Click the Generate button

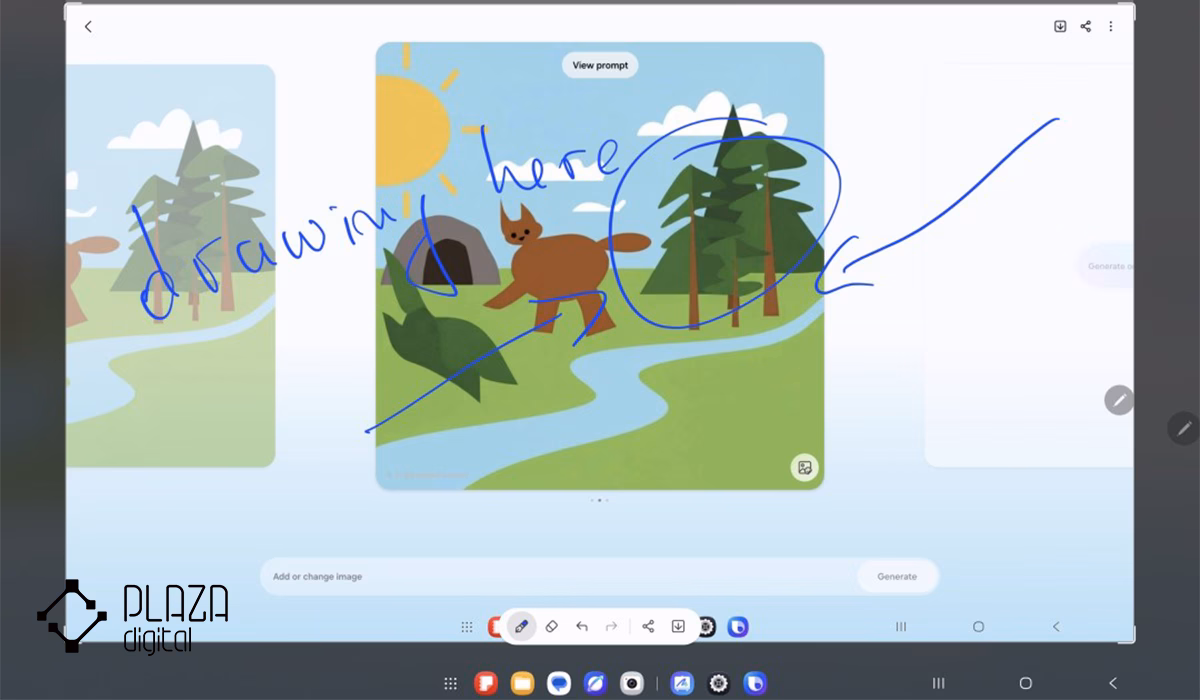point(897,577)
